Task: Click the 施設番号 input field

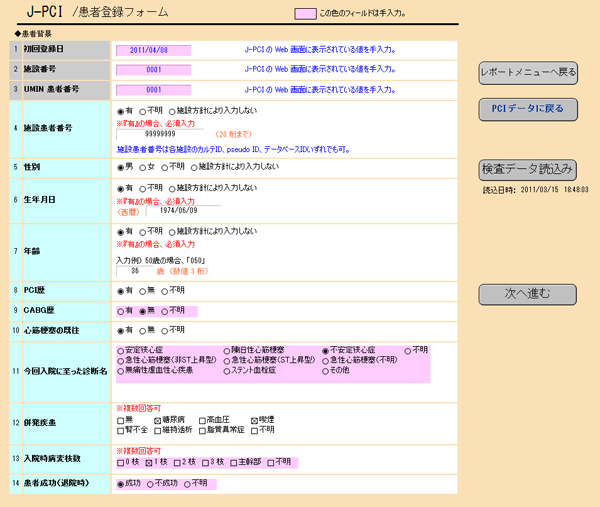Action: point(153,70)
